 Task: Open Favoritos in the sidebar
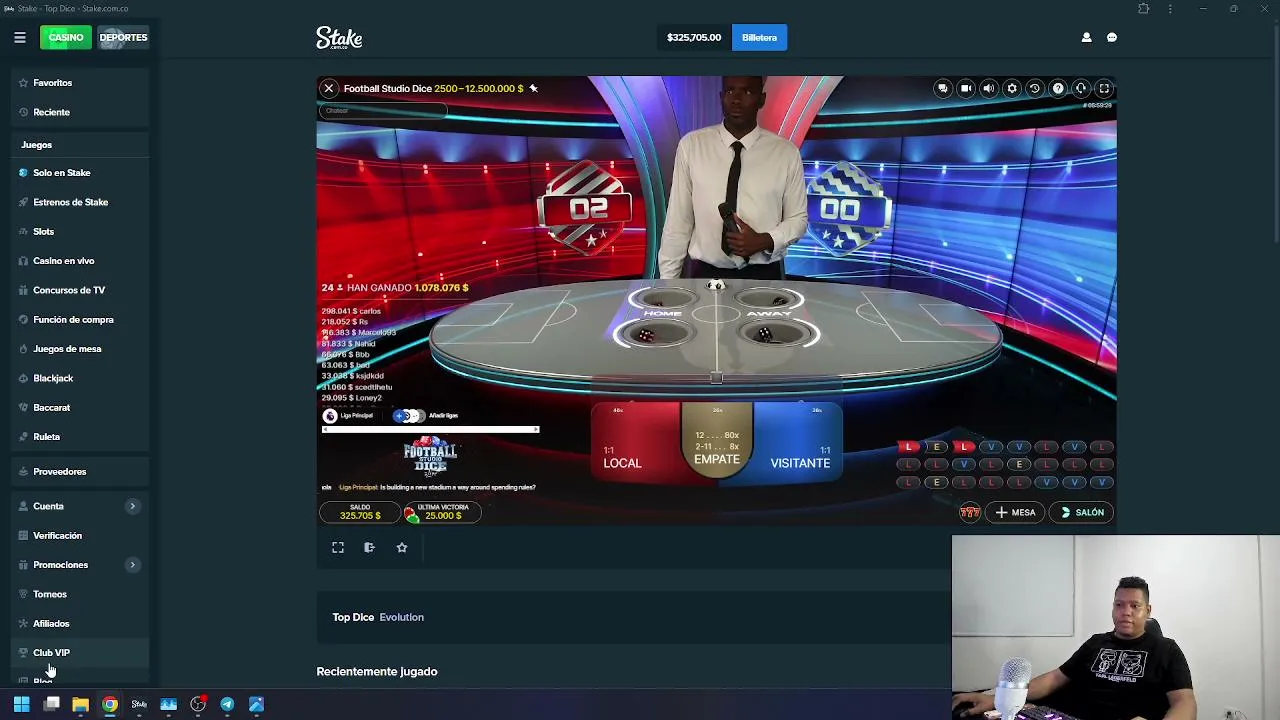coord(81,83)
